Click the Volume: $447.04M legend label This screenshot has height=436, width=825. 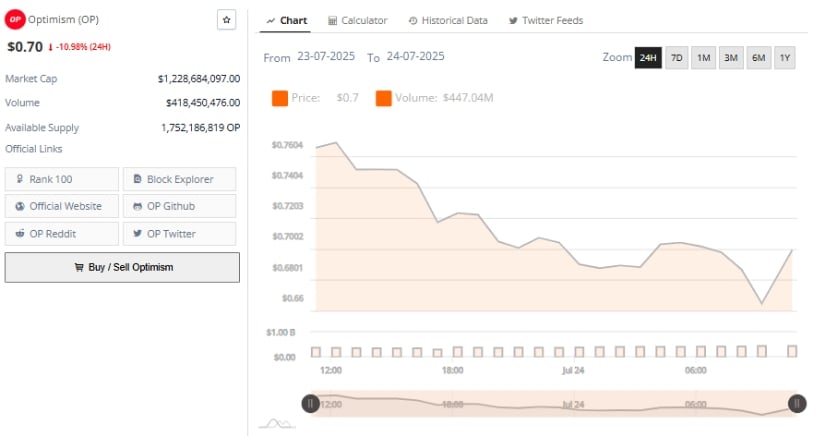[444, 98]
